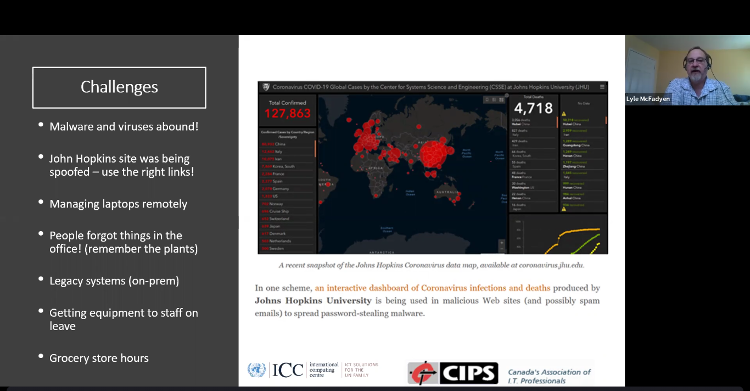Click the legend icon in the map toolbar
Screen dimensions: 750x391
point(494,100)
